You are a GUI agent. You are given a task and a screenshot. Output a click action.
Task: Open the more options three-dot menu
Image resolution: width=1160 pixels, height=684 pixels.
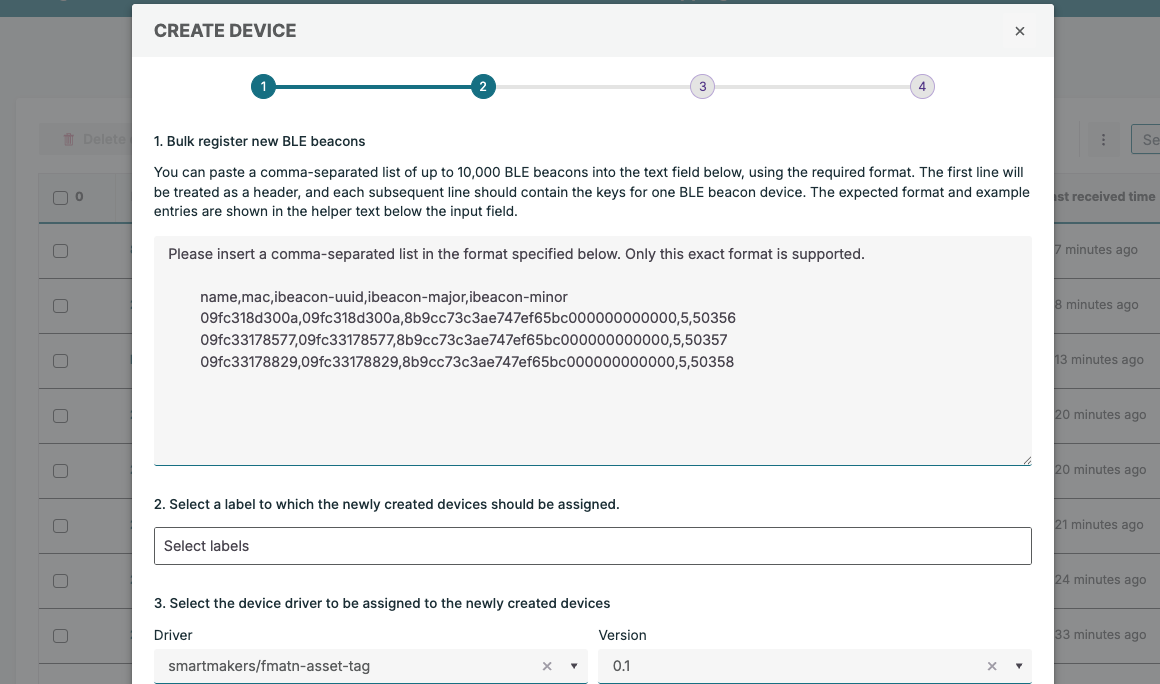tap(1103, 140)
